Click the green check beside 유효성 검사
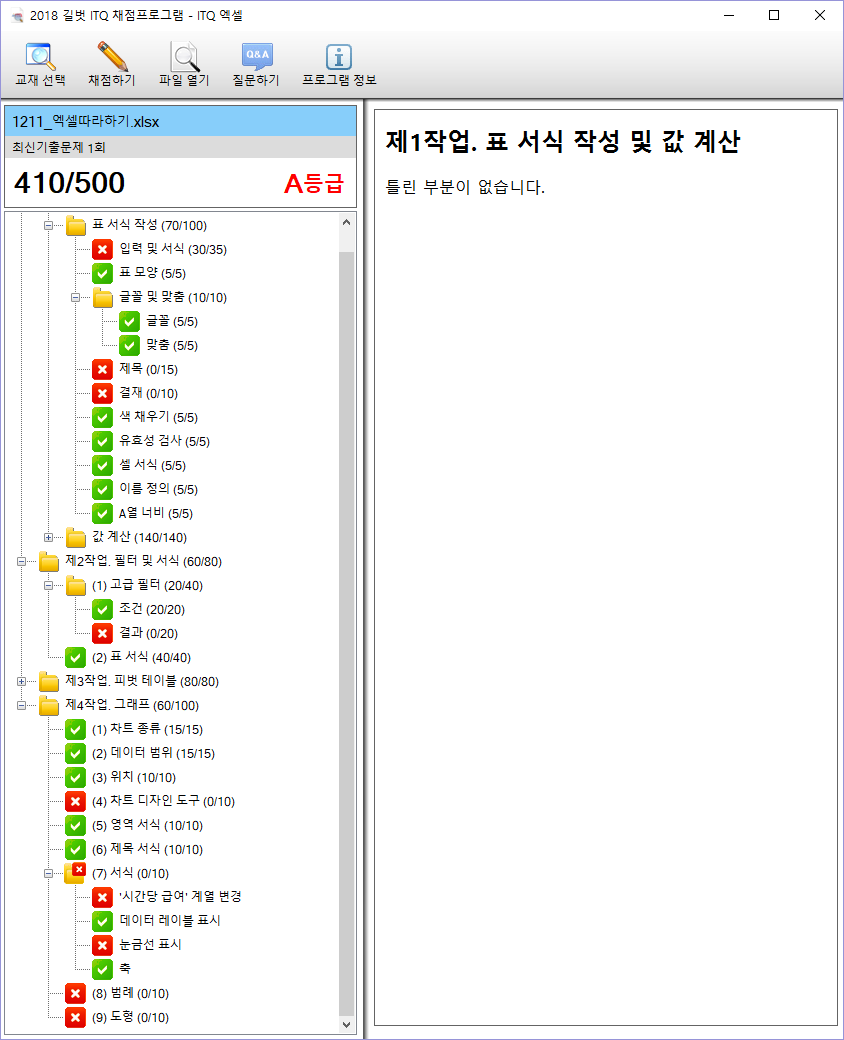The width and height of the screenshot is (844, 1040). click(x=102, y=441)
